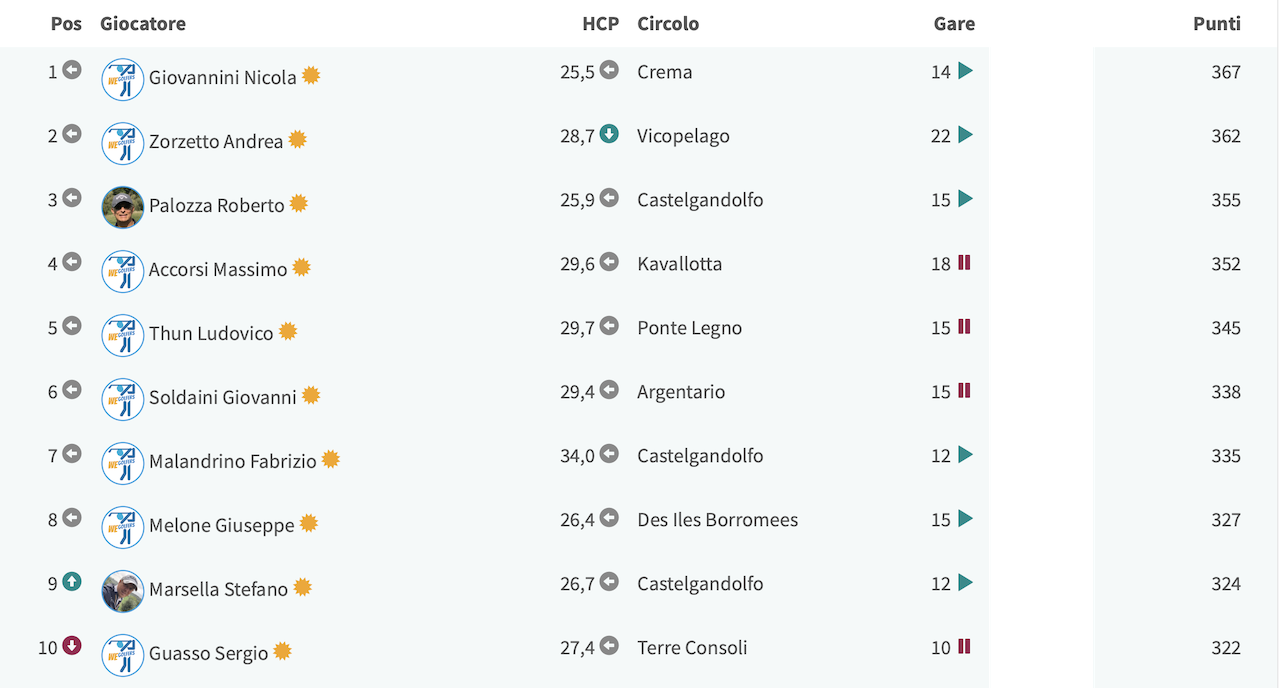Sort by the HCP column header

pyautogui.click(x=601, y=23)
